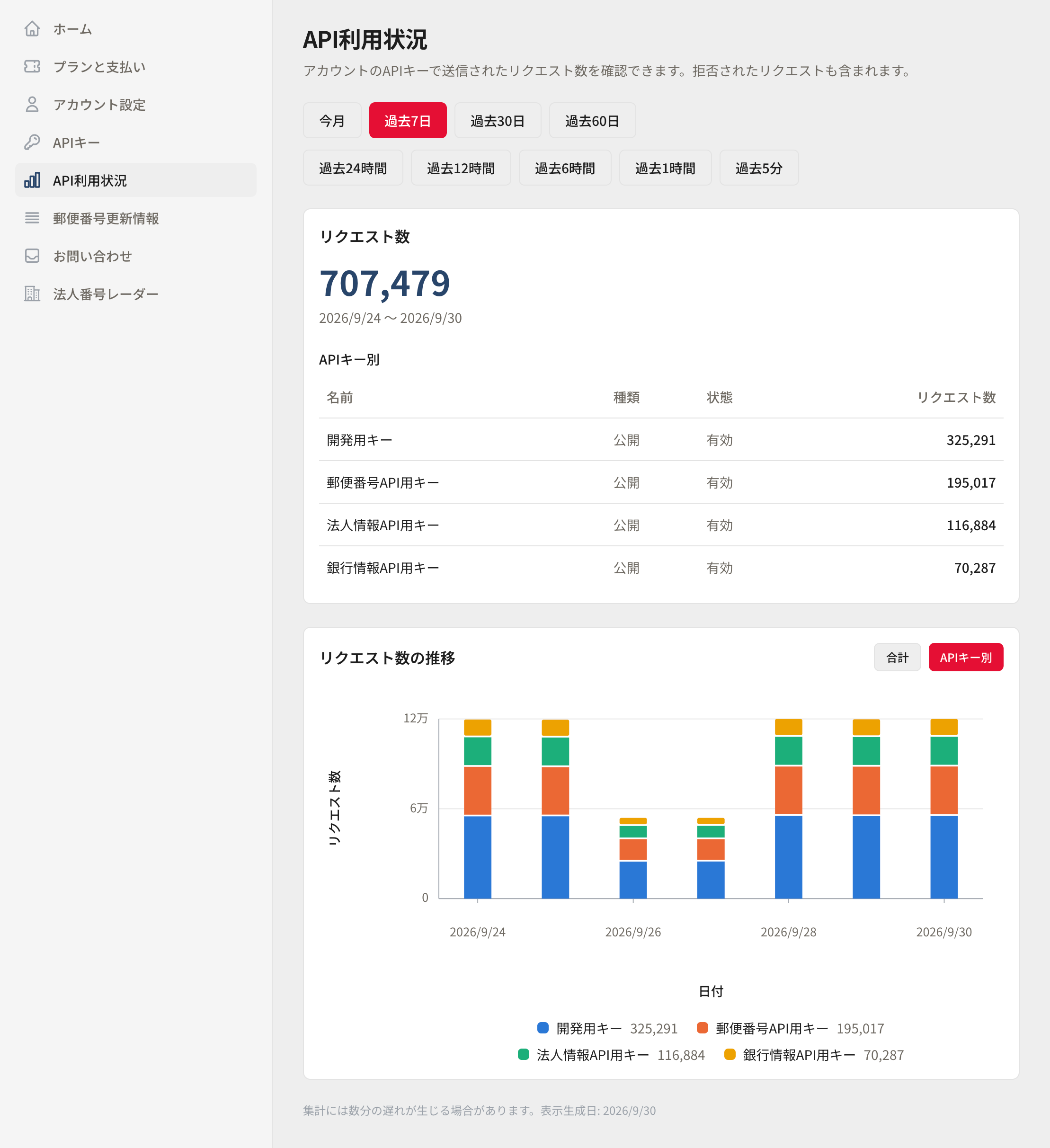Choose the 過去5分 range
The image size is (1050, 1148).
tap(759, 168)
